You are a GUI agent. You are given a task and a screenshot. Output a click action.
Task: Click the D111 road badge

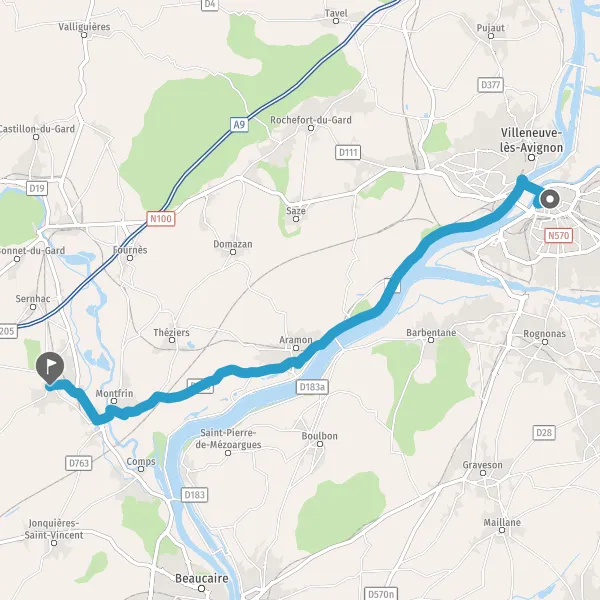[x=348, y=152]
